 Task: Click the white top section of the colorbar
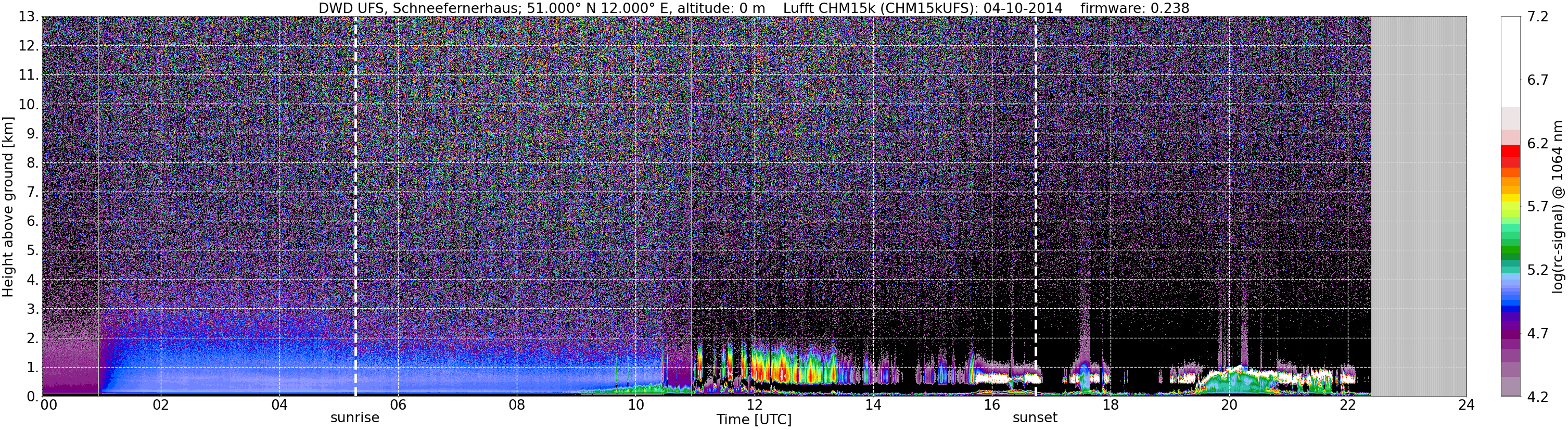(1511, 61)
